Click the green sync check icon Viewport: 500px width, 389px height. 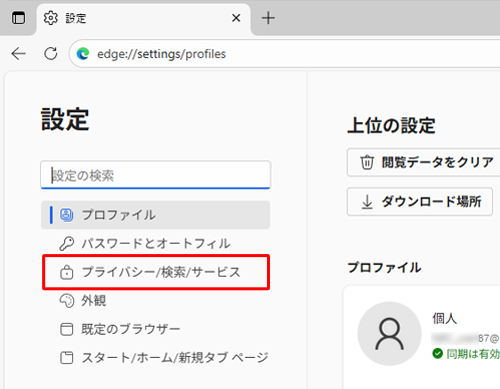(437, 353)
